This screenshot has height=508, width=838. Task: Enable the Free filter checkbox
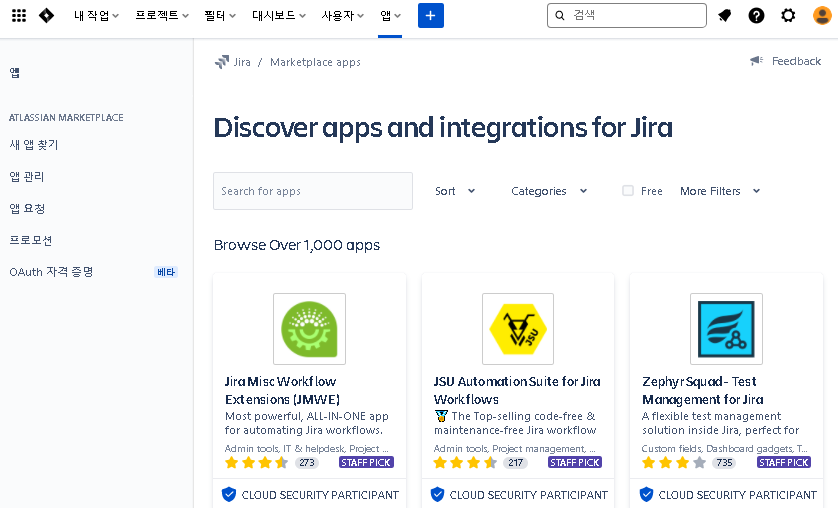coord(628,191)
